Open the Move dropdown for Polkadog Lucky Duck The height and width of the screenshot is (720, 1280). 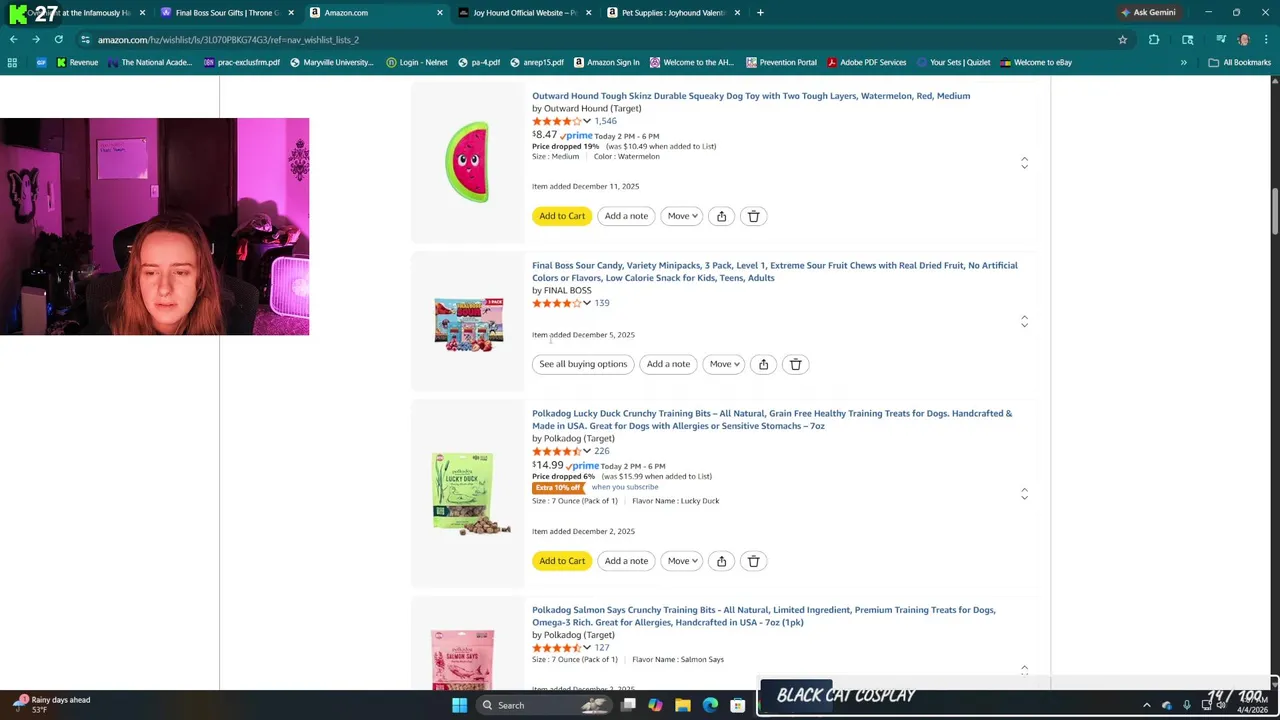pyautogui.click(x=682, y=561)
